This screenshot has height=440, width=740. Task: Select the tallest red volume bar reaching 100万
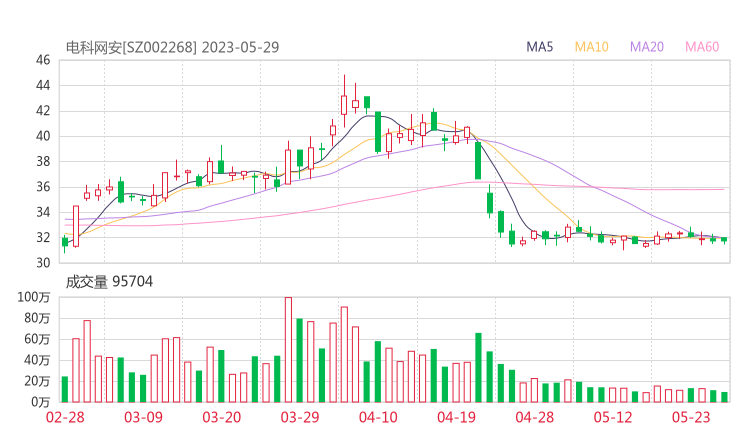click(x=288, y=350)
